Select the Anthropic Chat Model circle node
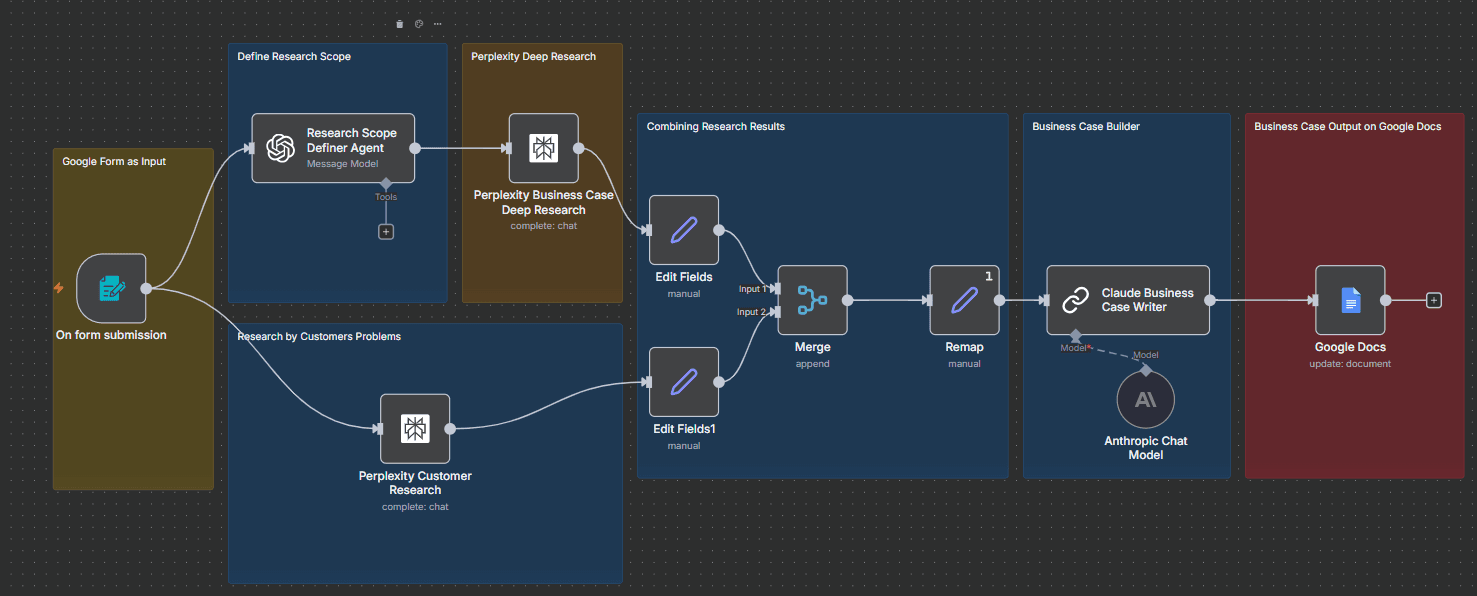Viewport: 1477px width, 596px height. (x=1145, y=399)
